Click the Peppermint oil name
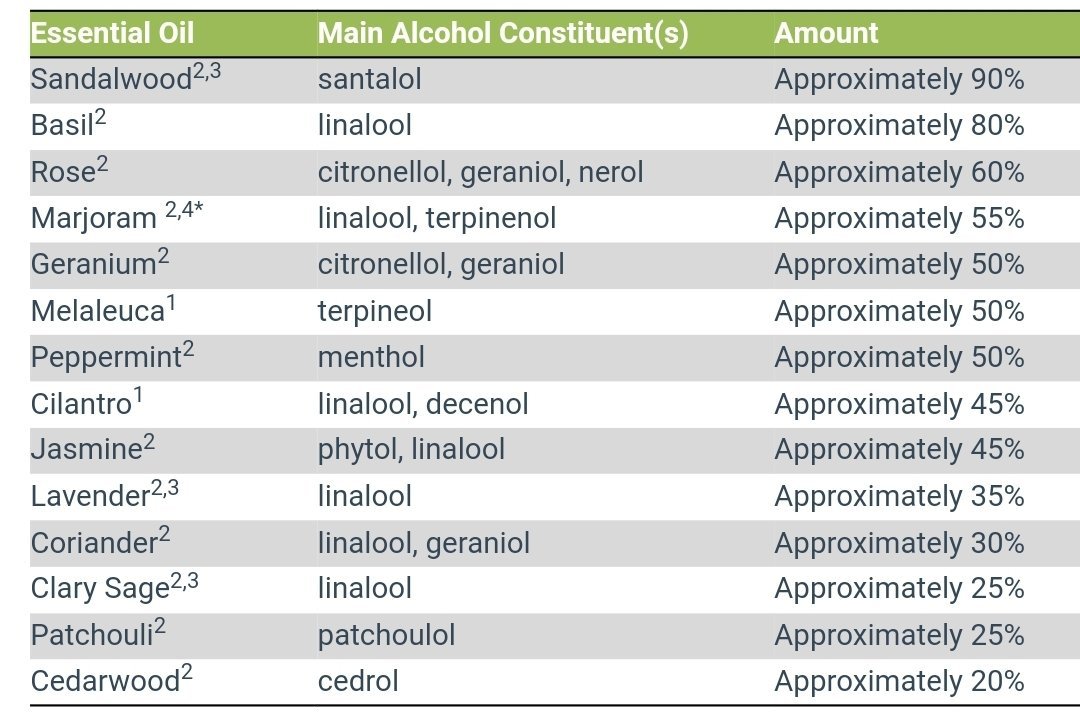 coord(106,357)
